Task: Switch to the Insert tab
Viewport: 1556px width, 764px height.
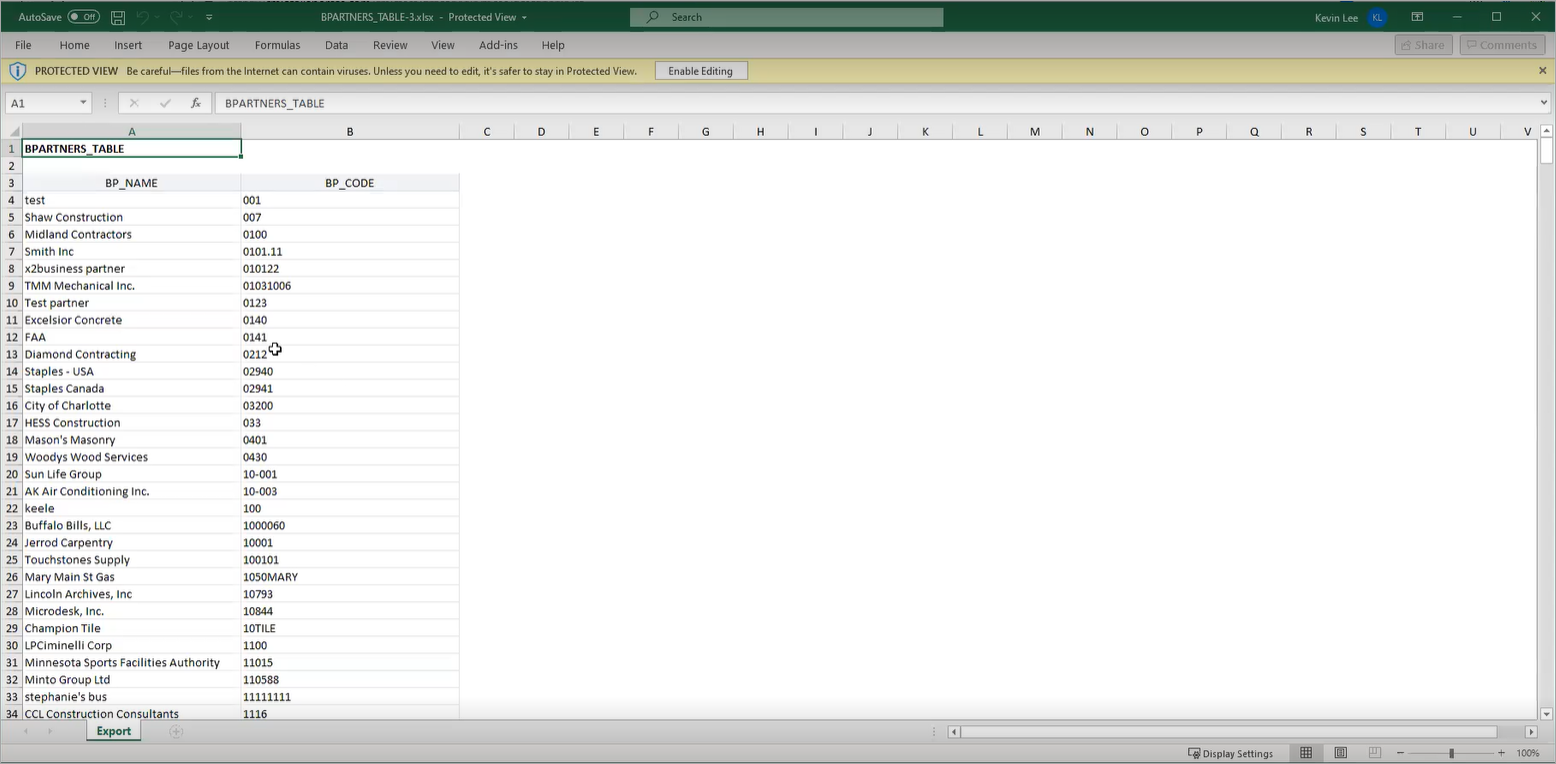Action: [x=128, y=45]
